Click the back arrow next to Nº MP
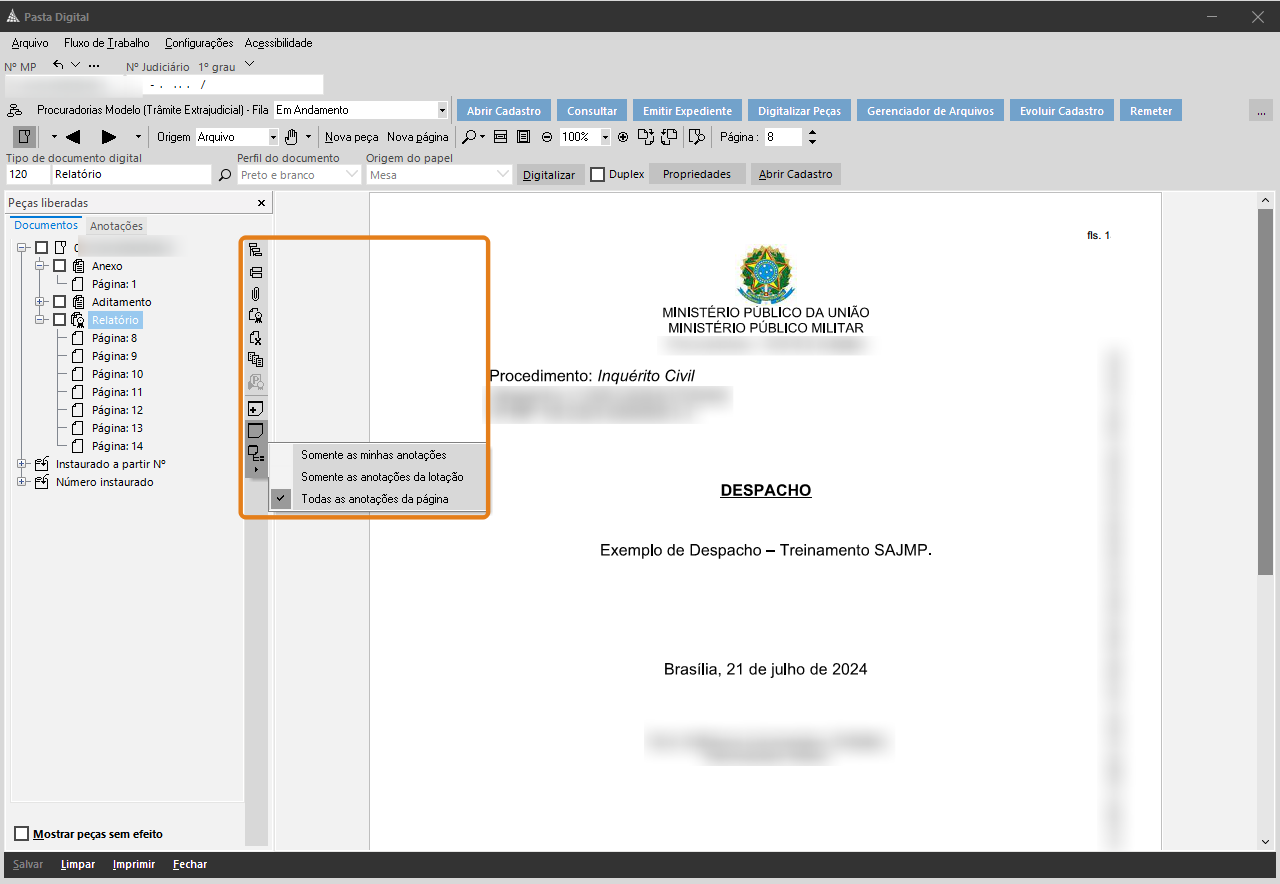The height and width of the screenshot is (884, 1280). [x=58, y=65]
